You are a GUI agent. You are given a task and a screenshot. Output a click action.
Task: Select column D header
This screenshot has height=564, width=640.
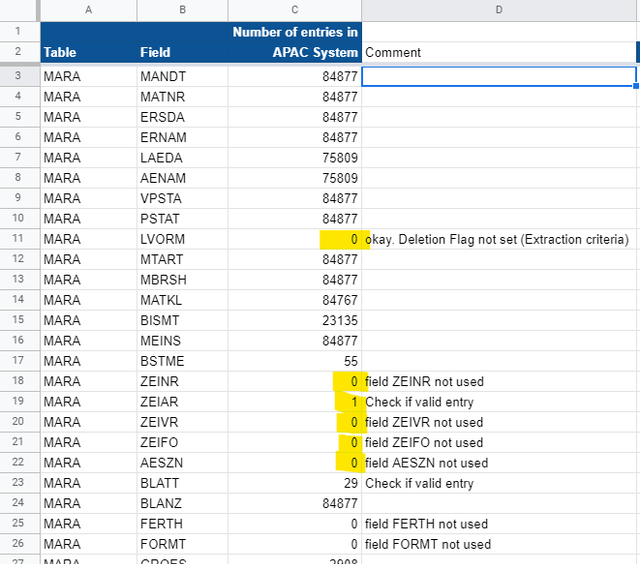[498, 9]
